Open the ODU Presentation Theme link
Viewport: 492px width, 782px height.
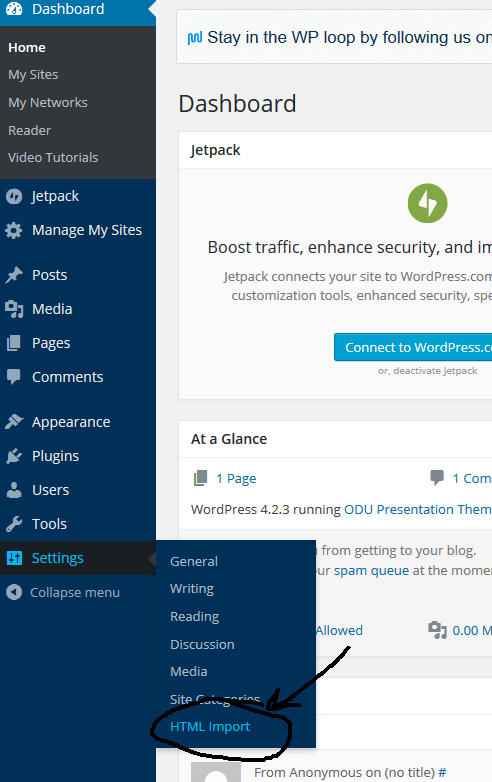[x=418, y=509]
